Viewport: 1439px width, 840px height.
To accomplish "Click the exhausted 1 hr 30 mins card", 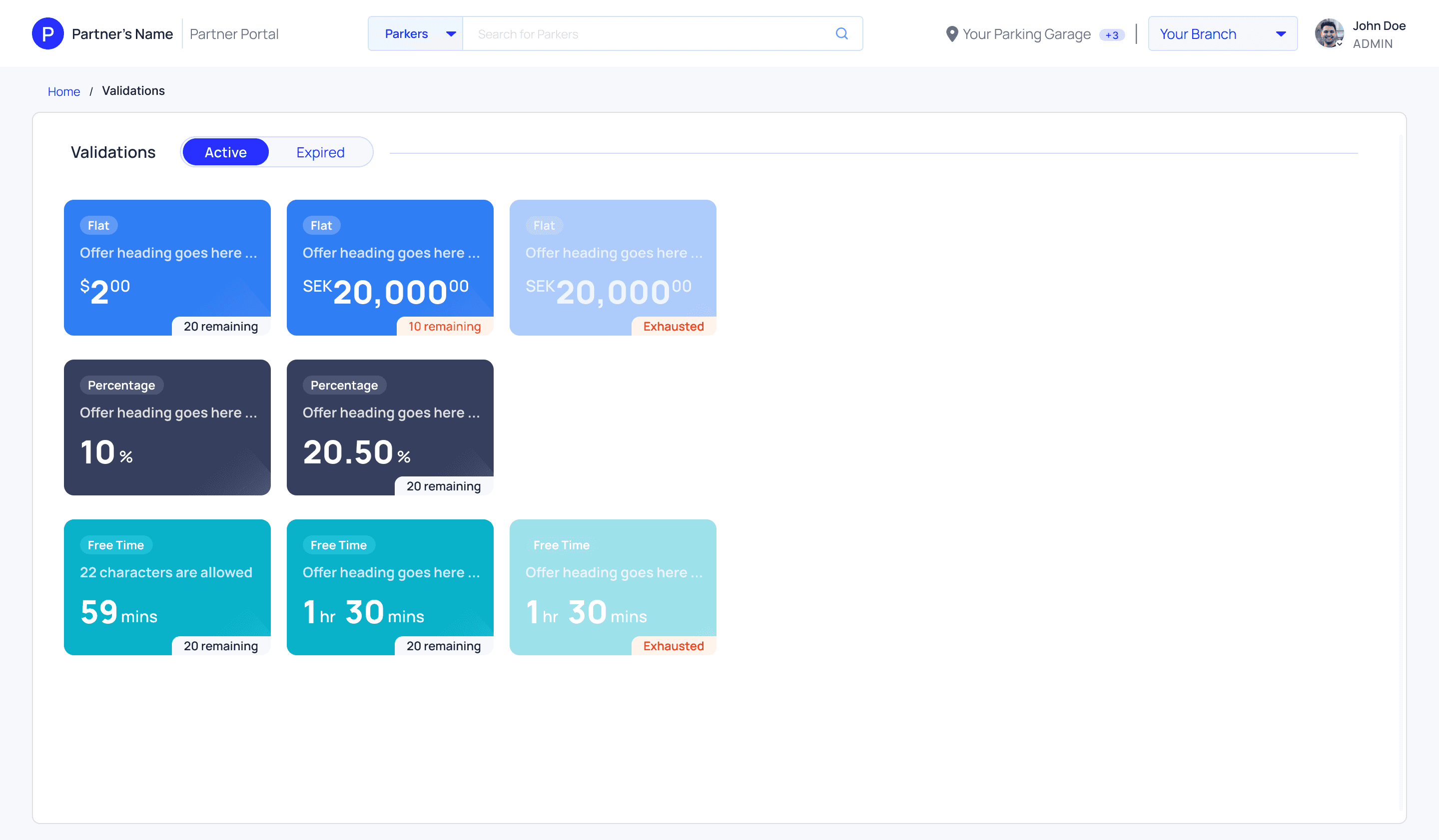I will coord(612,587).
